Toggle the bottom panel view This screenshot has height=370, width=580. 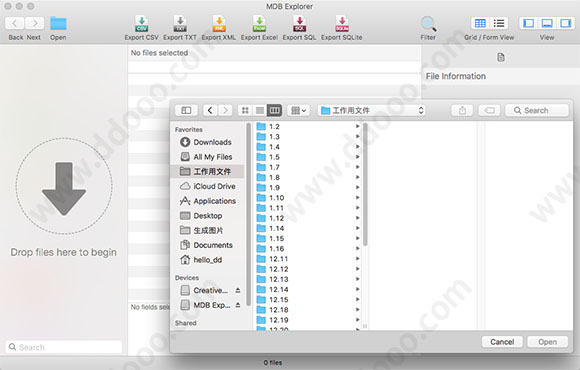point(547,23)
